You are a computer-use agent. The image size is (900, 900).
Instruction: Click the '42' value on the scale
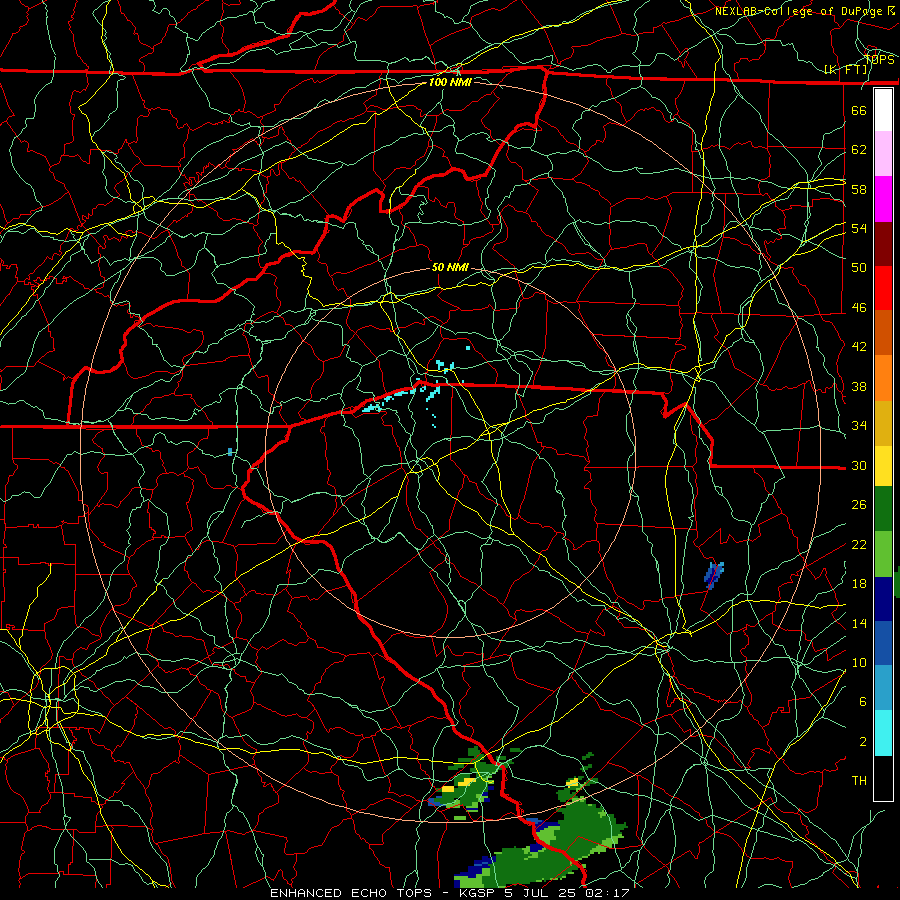coord(859,347)
